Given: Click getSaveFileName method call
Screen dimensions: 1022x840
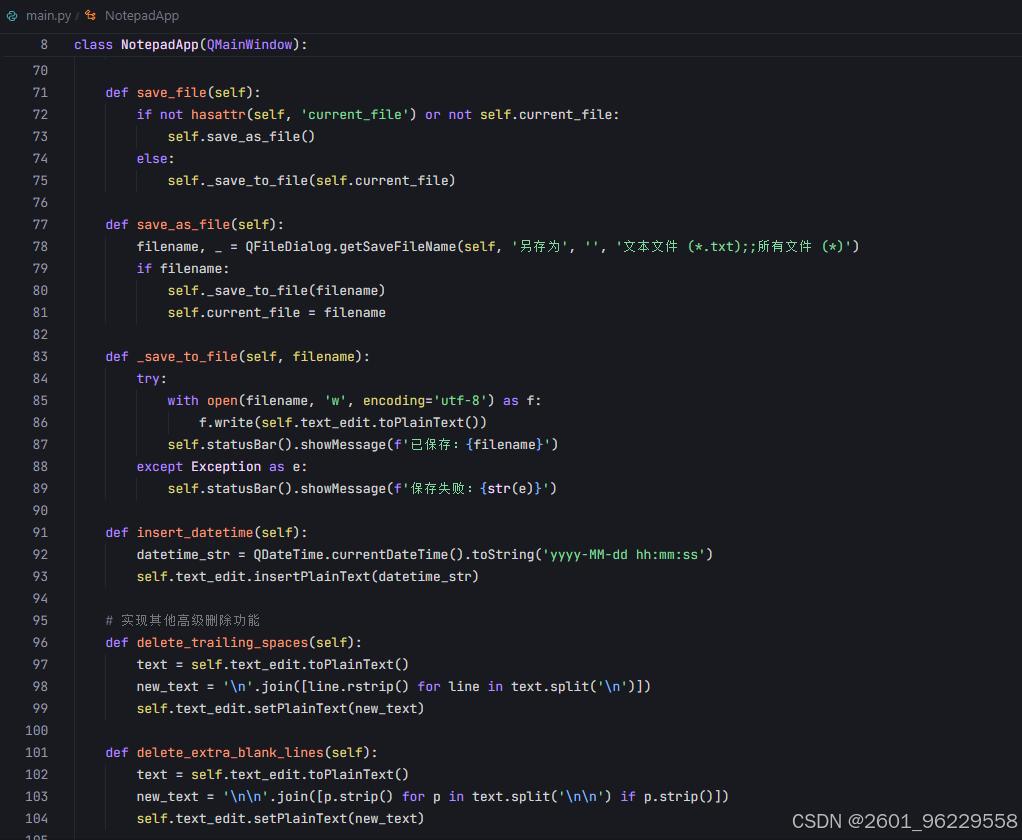Looking at the screenshot, I should [398, 246].
